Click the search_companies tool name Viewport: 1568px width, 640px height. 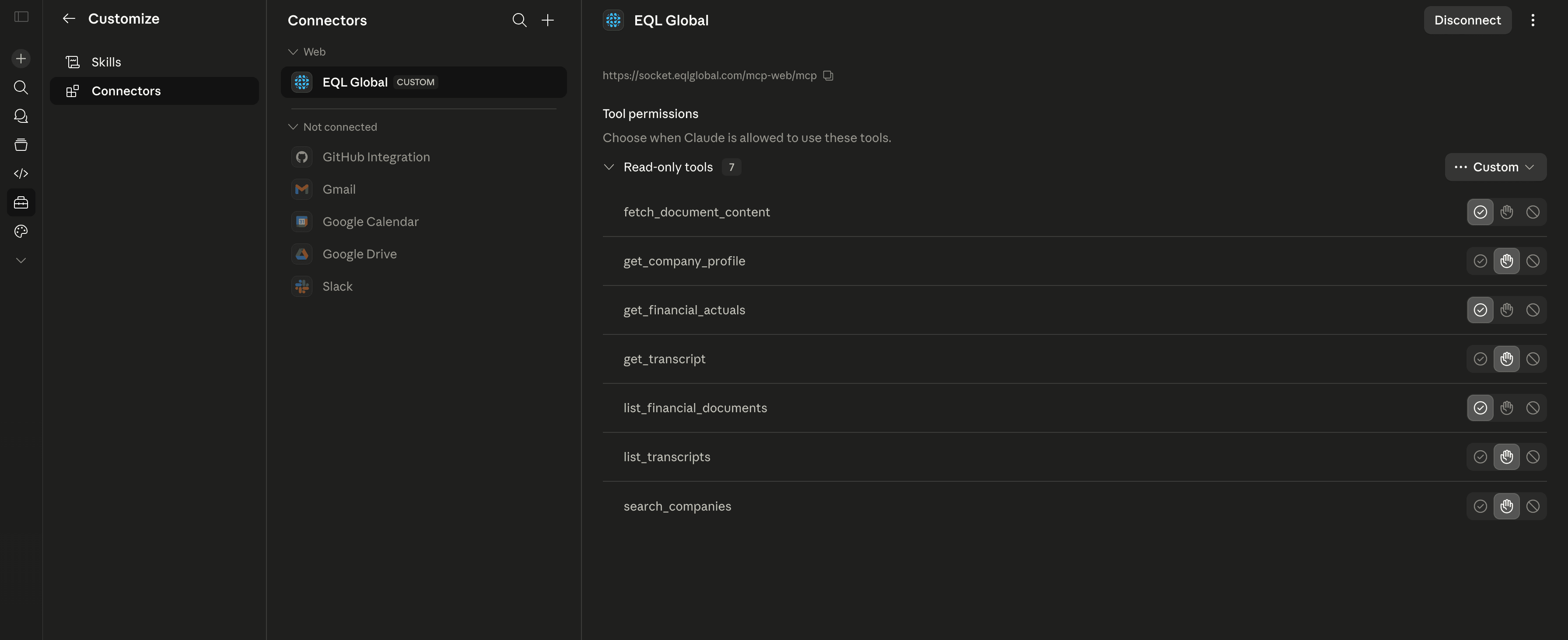(x=678, y=506)
